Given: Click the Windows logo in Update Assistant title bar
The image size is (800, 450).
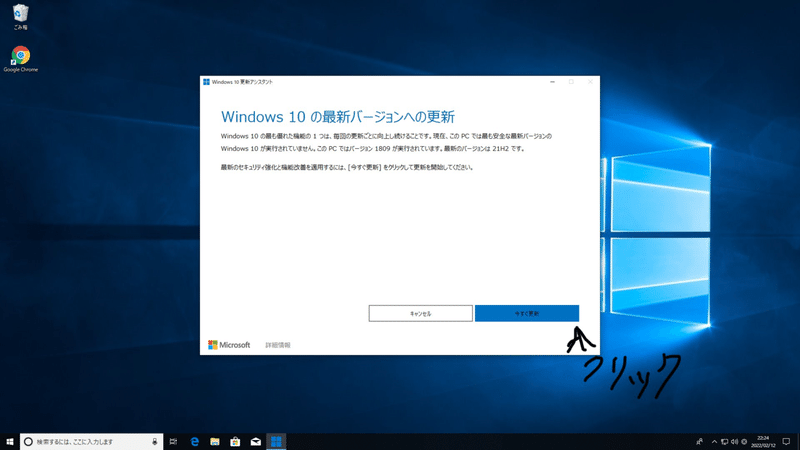Looking at the screenshot, I should (206, 82).
